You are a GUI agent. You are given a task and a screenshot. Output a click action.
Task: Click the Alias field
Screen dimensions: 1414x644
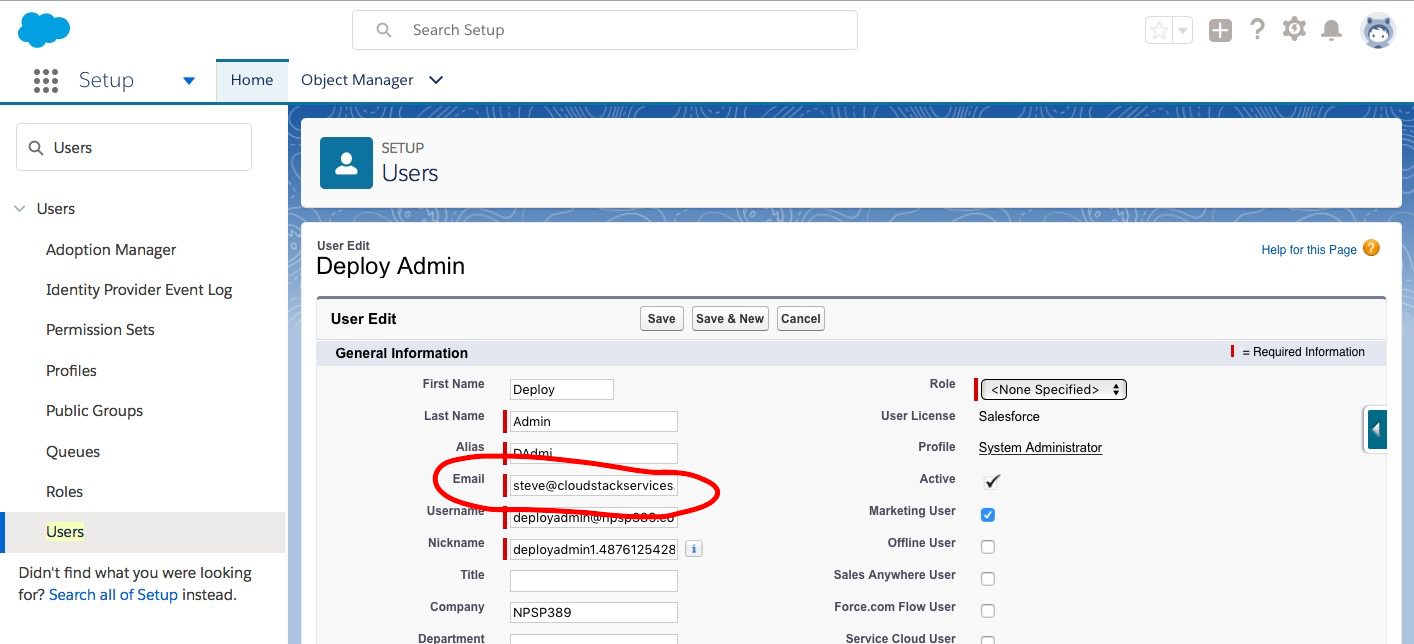pos(594,453)
